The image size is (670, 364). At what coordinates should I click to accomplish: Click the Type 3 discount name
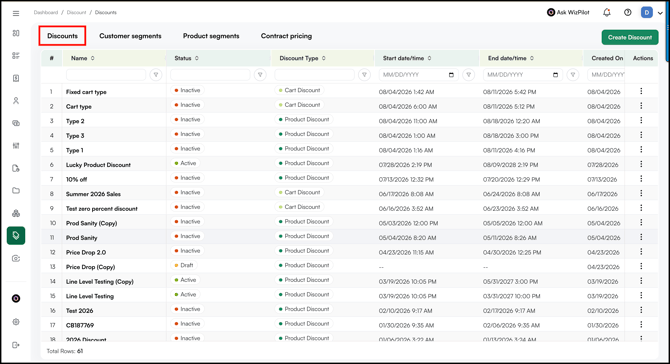[75, 136]
